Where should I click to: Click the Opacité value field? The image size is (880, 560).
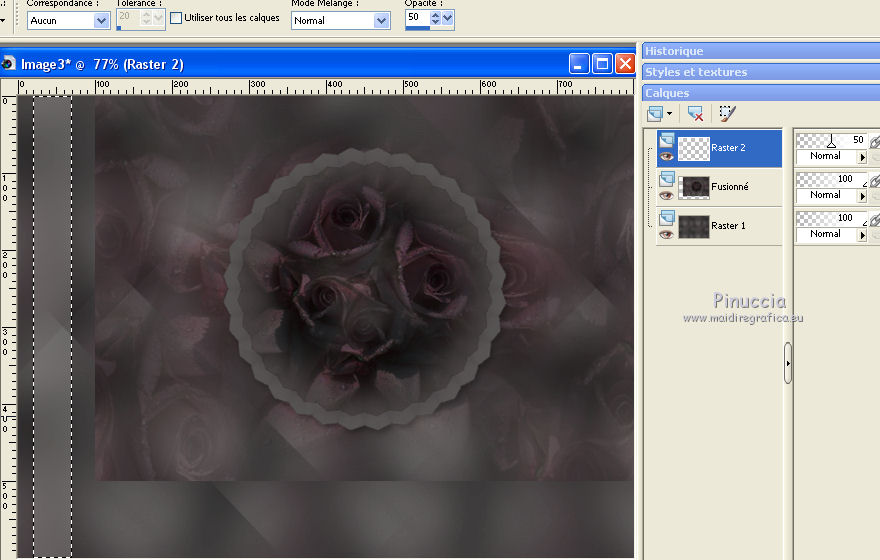(x=416, y=18)
